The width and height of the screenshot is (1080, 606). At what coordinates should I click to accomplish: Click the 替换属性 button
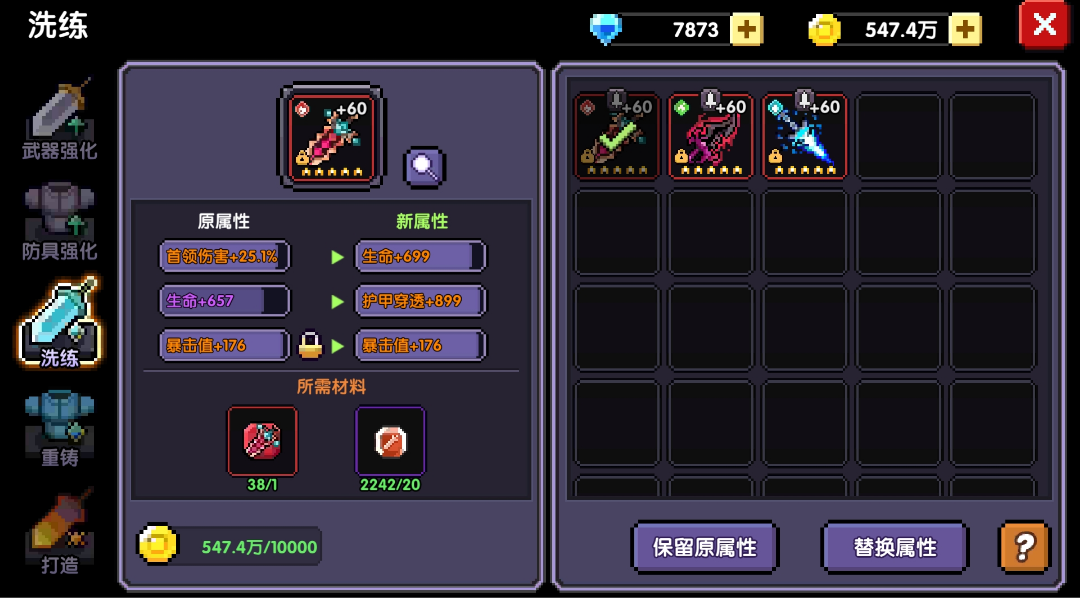(895, 547)
